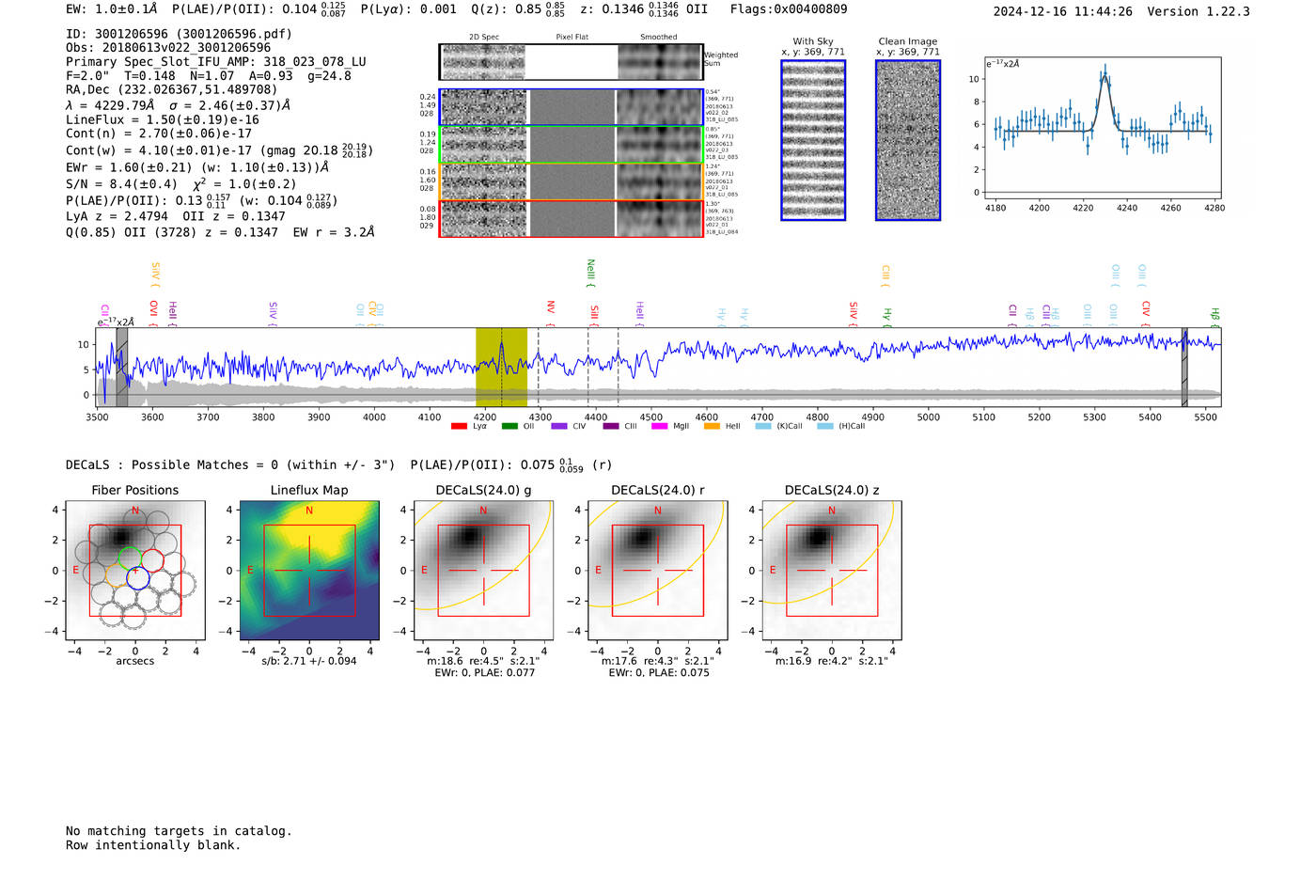Click Flags:0x00400809 in the header
The height and width of the screenshot is (896, 1316).
[789, 9]
